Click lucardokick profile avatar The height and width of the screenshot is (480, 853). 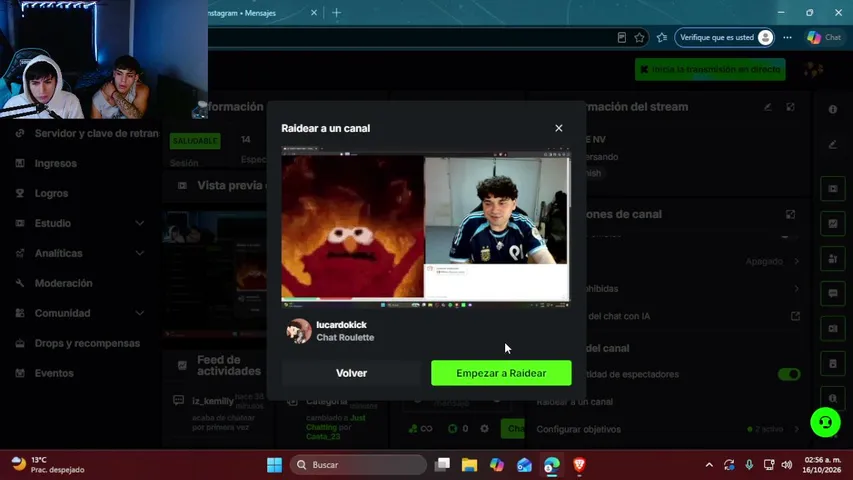(x=299, y=331)
